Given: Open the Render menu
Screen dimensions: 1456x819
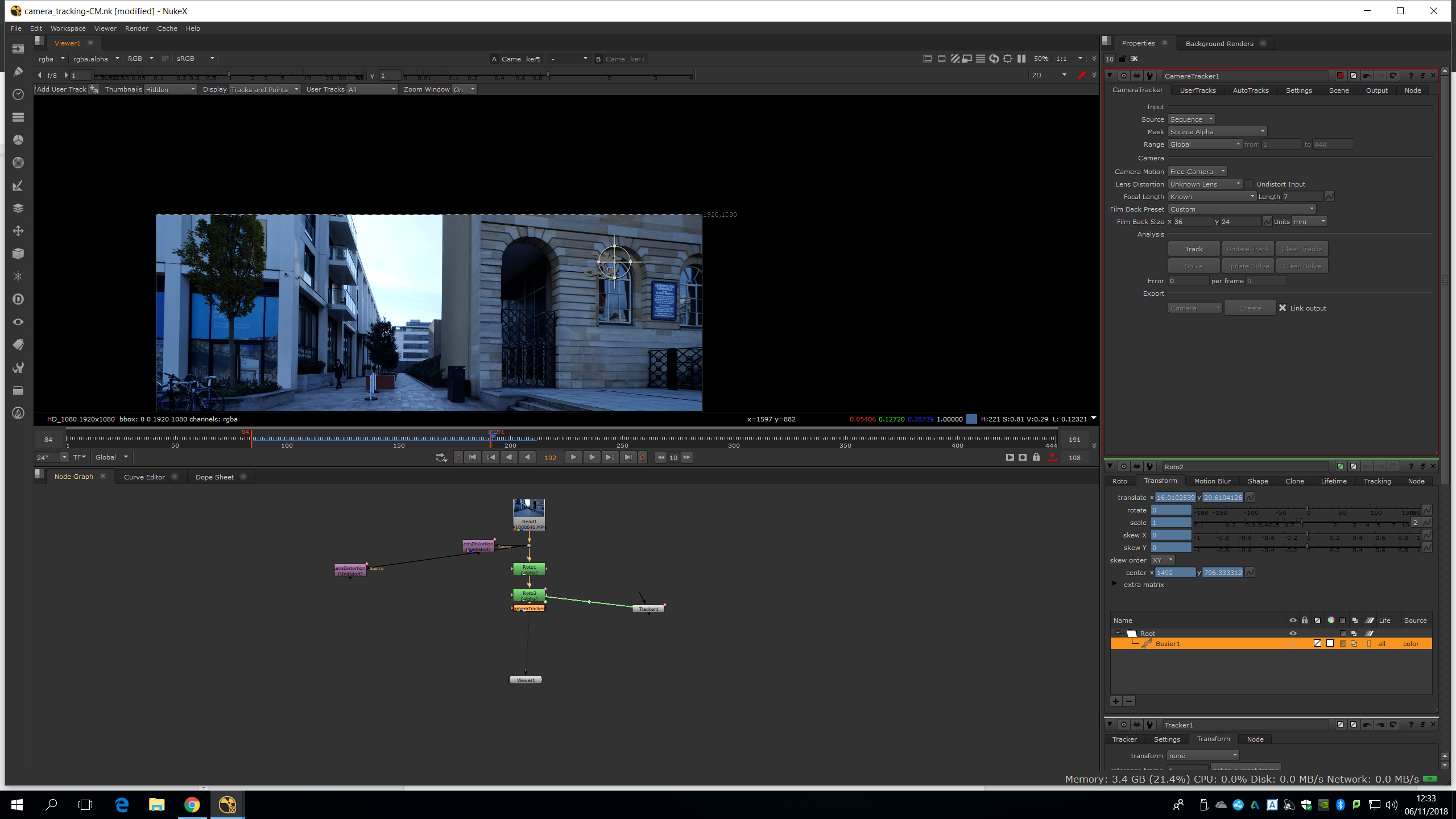Looking at the screenshot, I should coord(136,28).
